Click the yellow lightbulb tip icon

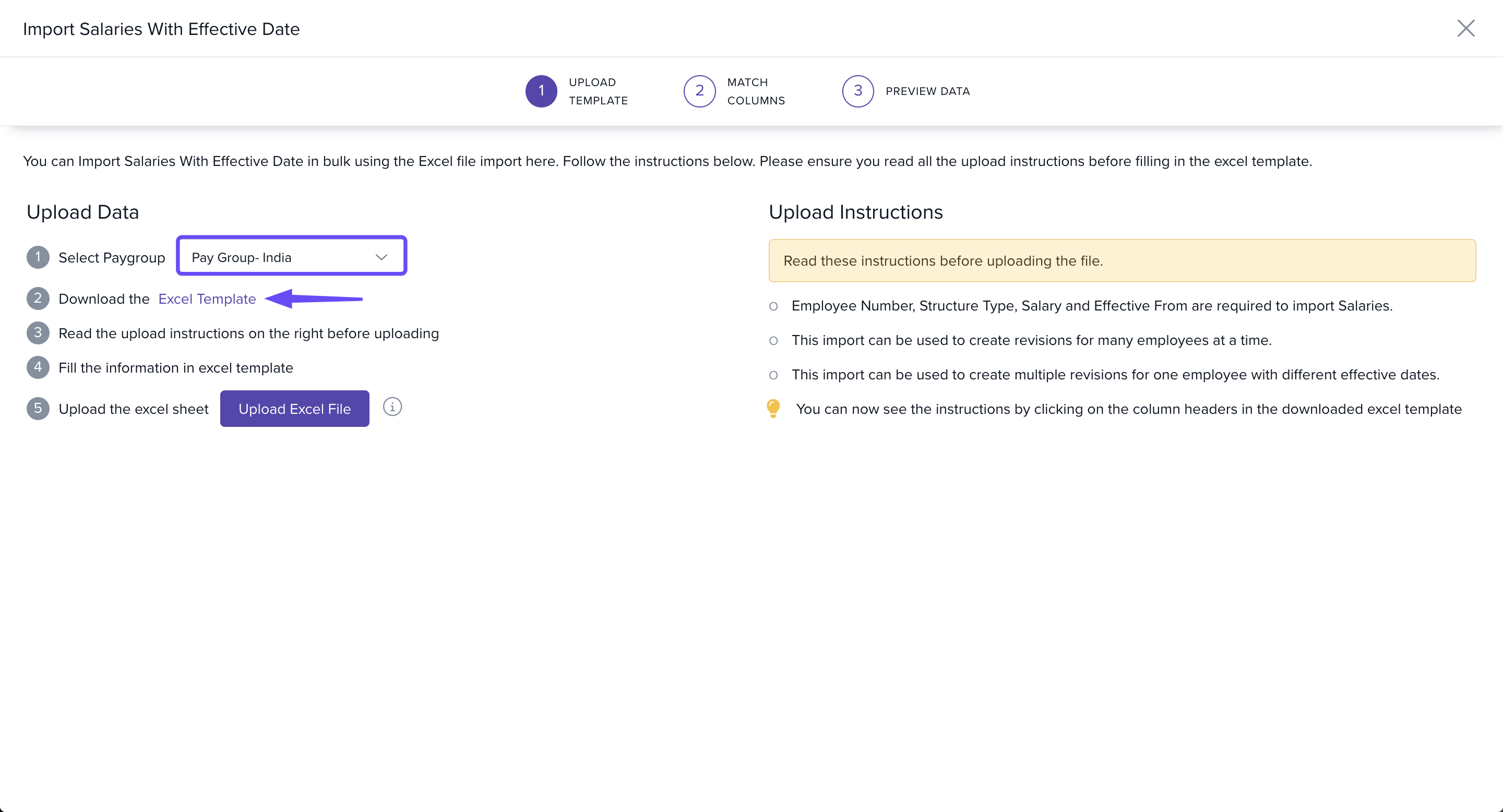773,408
